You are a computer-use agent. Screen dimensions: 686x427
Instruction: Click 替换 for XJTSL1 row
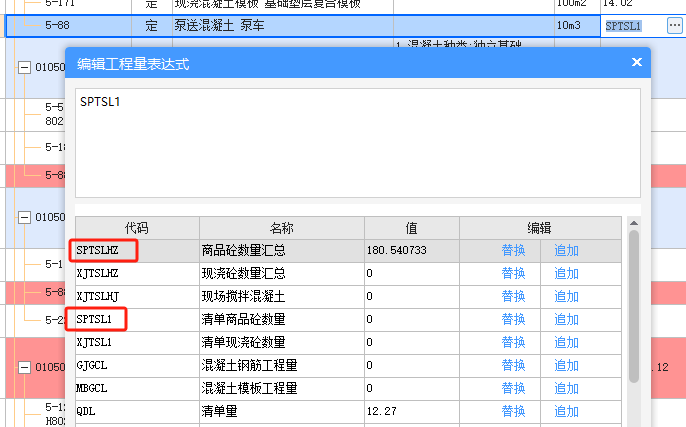(513, 342)
